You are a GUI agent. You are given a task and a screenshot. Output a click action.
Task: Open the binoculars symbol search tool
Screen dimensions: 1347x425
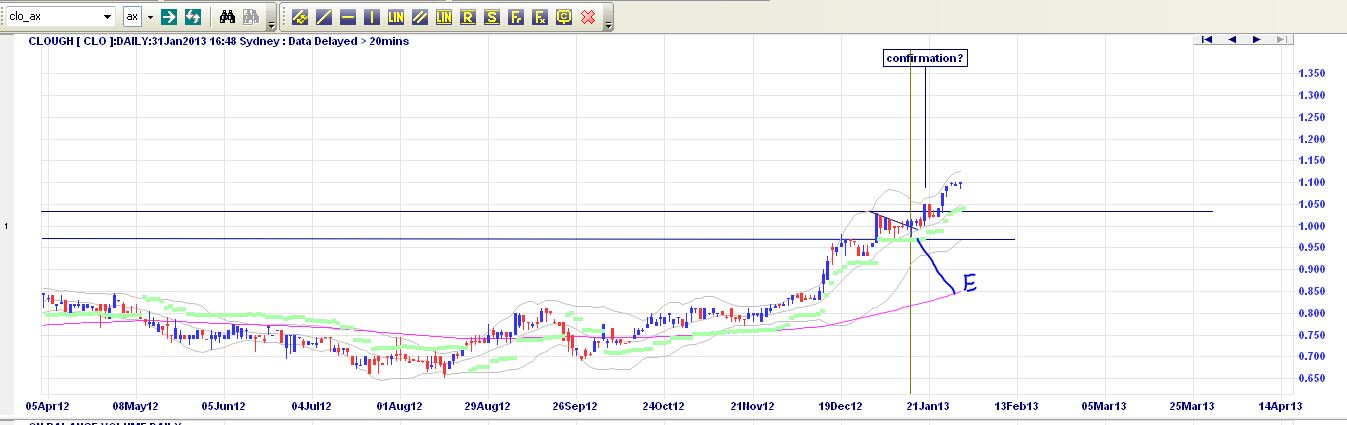tap(227, 17)
